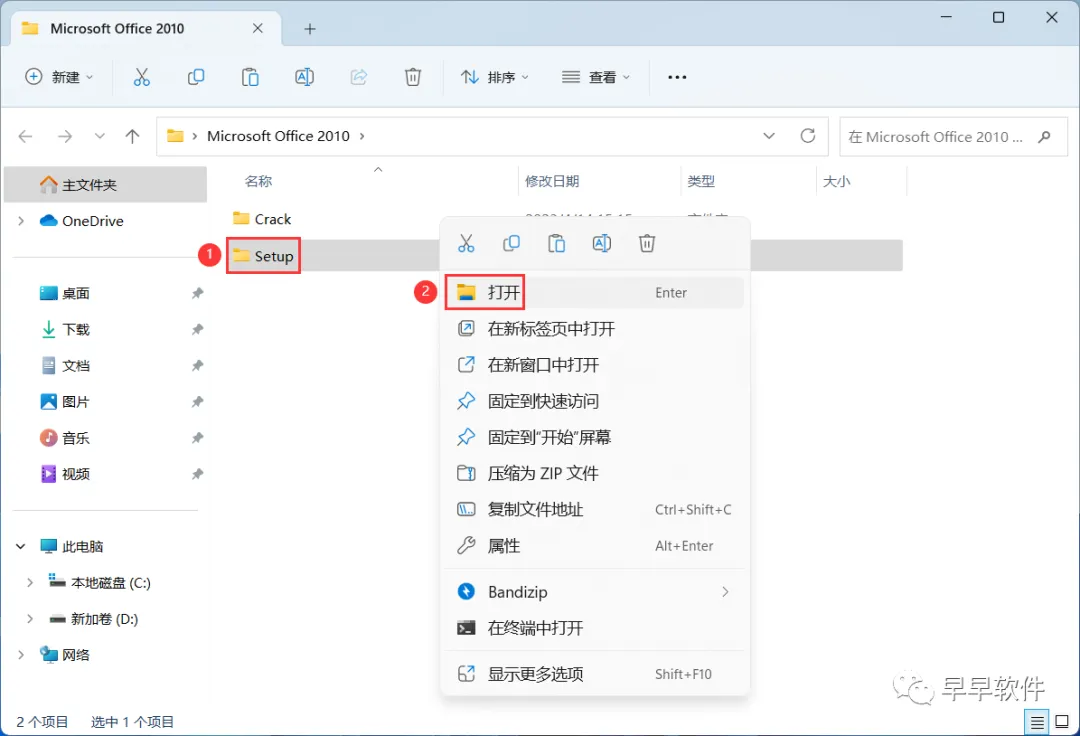The width and height of the screenshot is (1080, 736).
Task: Open the 排序 sort dropdown
Action: (x=495, y=77)
